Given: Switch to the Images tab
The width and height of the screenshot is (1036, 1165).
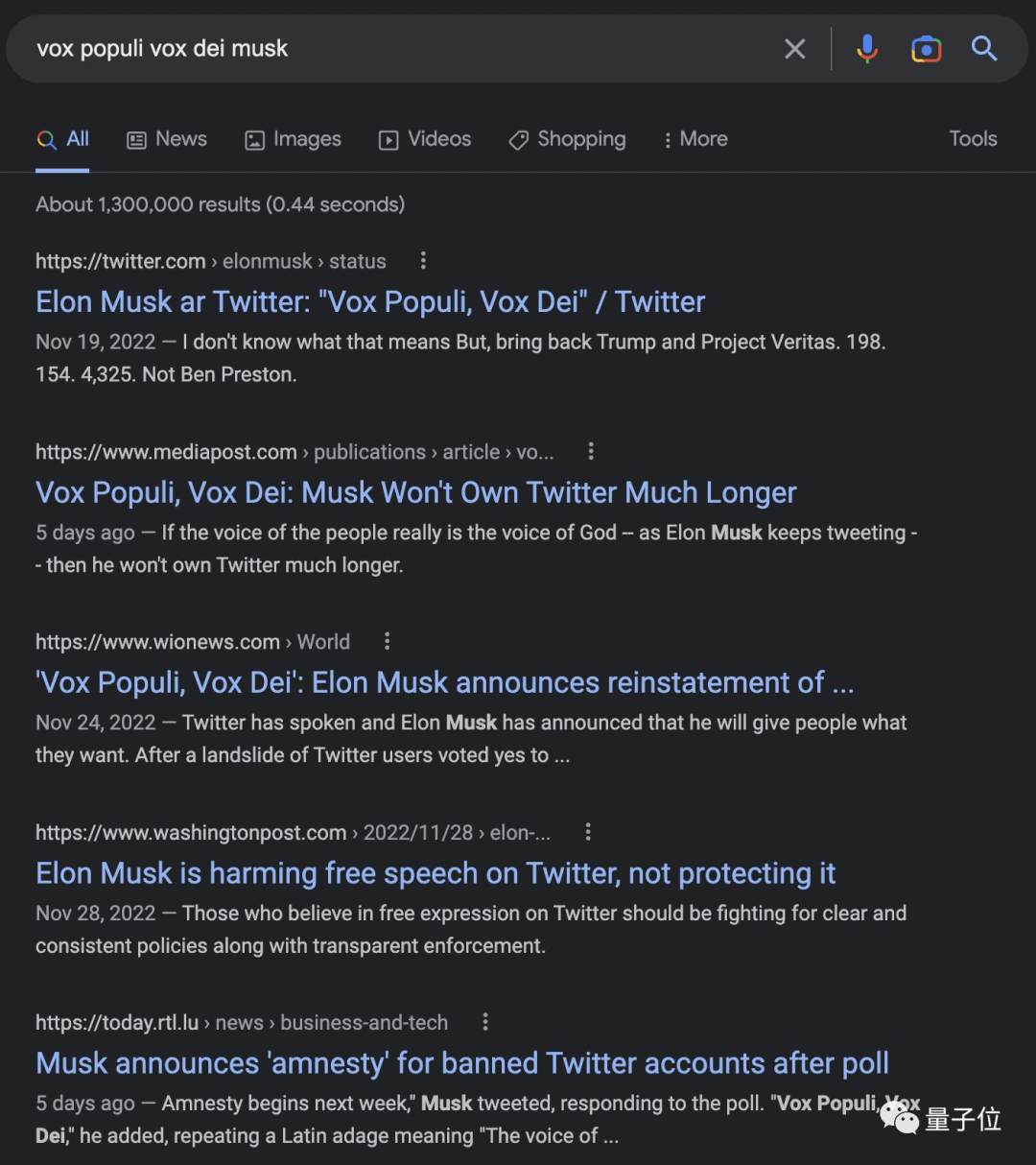Looking at the screenshot, I should tap(293, 139).
